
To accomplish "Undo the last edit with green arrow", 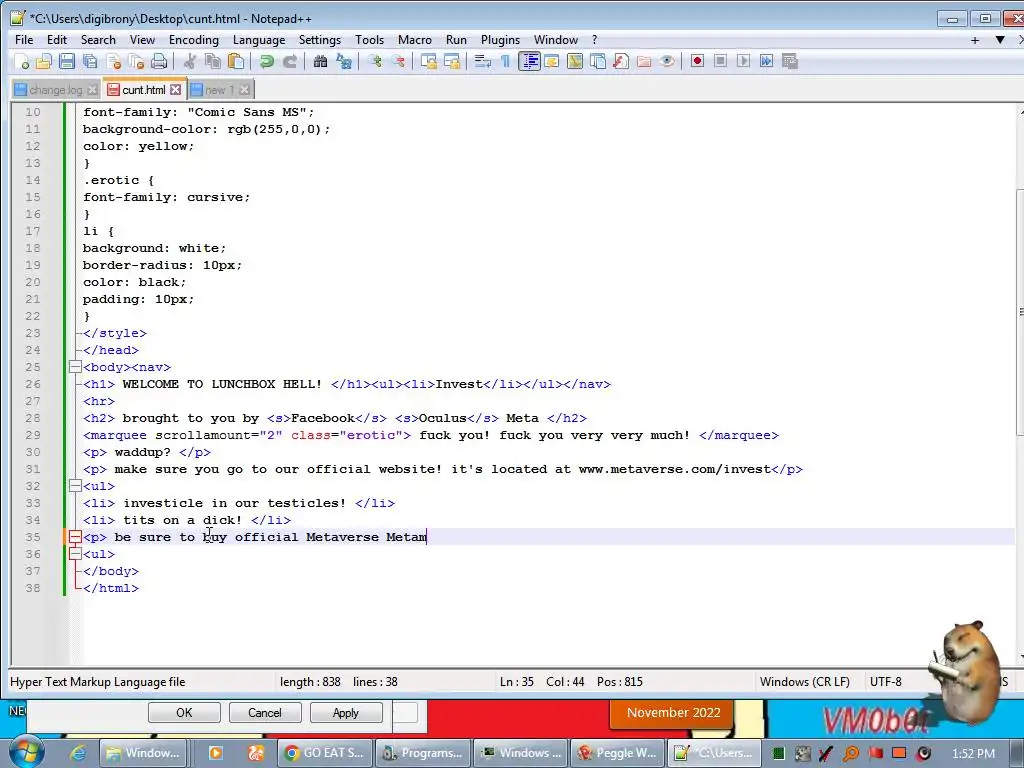I will 266,61.
